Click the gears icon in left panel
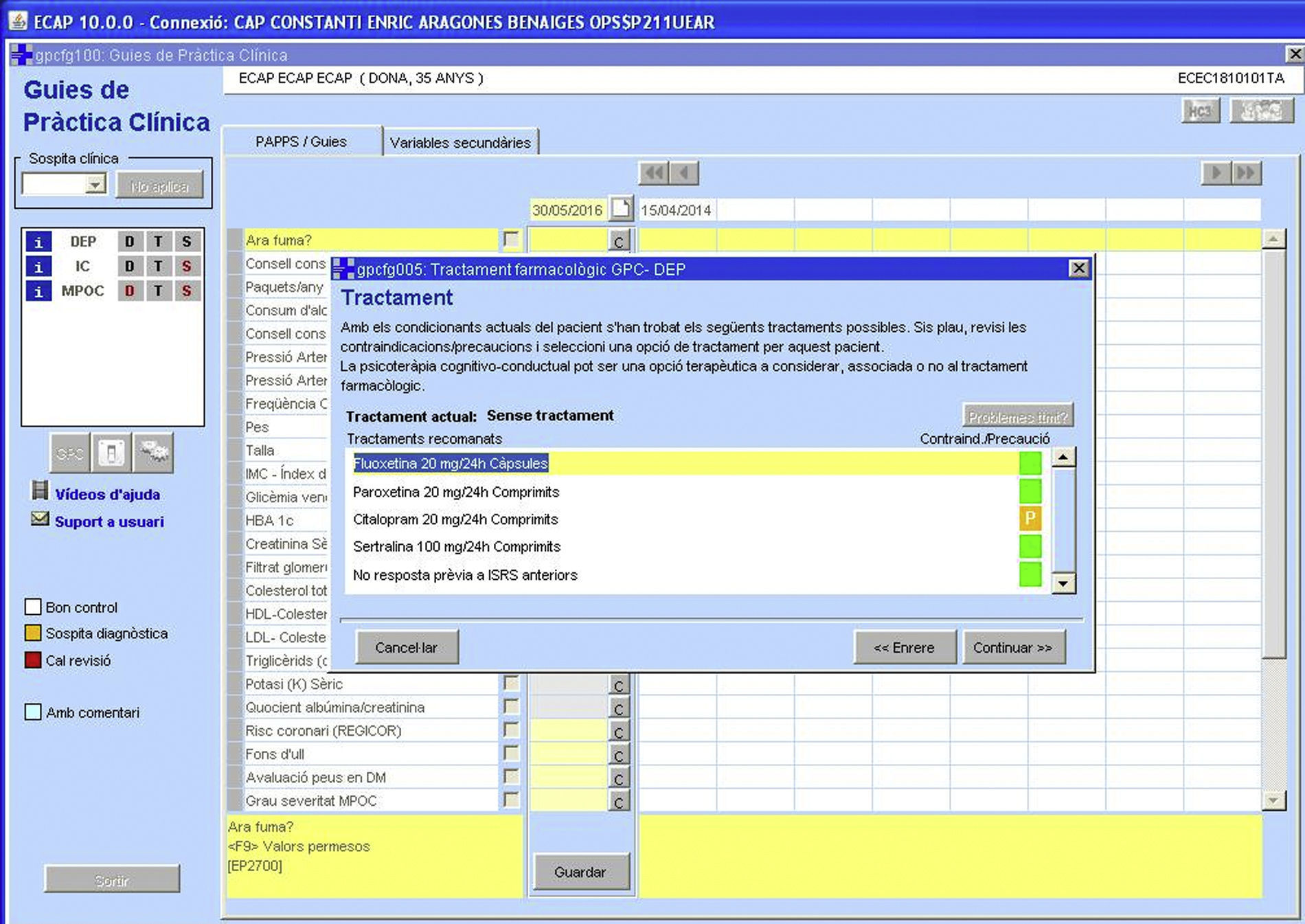Viewport: 1305px width, 924px height. tap(154, 453)
